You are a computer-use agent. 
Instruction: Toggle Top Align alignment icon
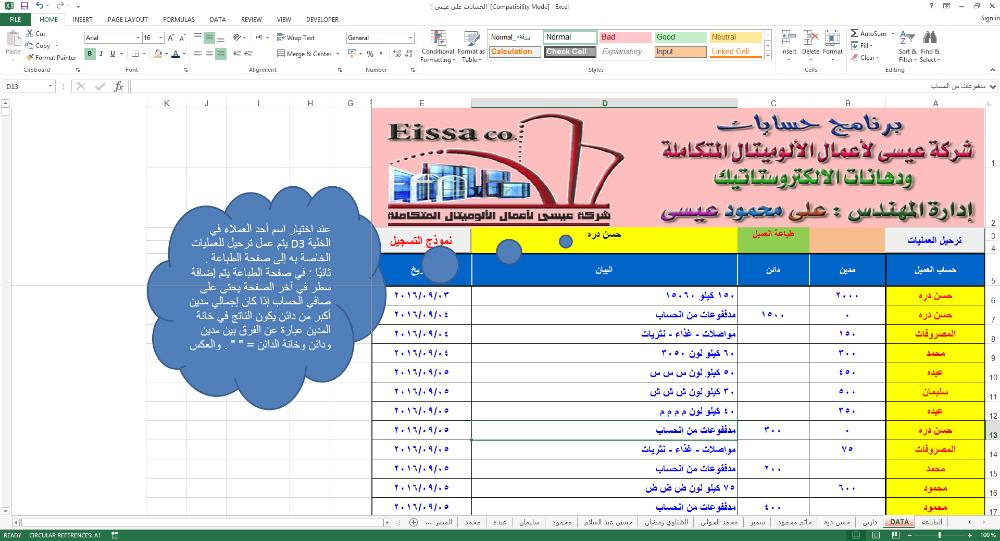tap(198, 38)
